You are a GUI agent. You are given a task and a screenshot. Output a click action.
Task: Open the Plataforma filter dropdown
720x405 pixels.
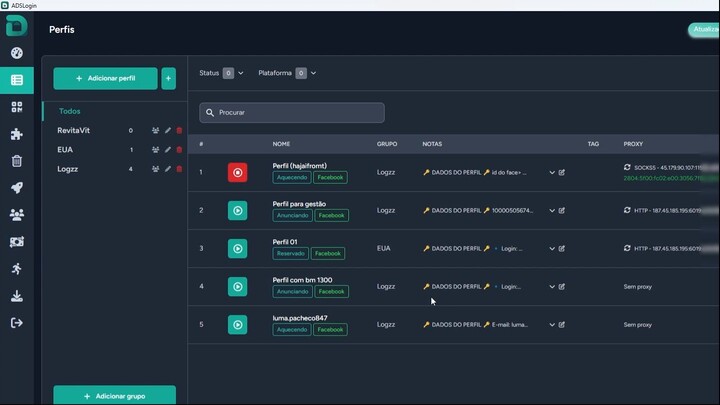coord(287,73)
